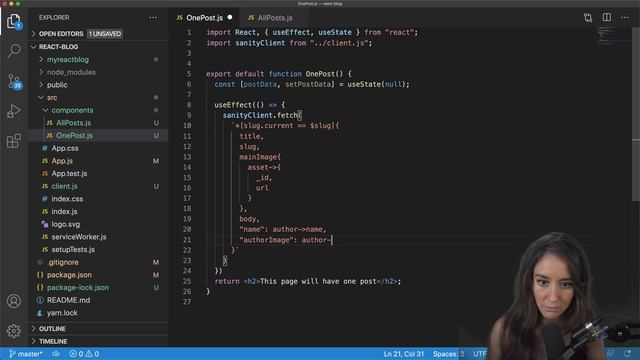Open client.js file
This screenshot has width=640, height=360.
pos(98,186)
